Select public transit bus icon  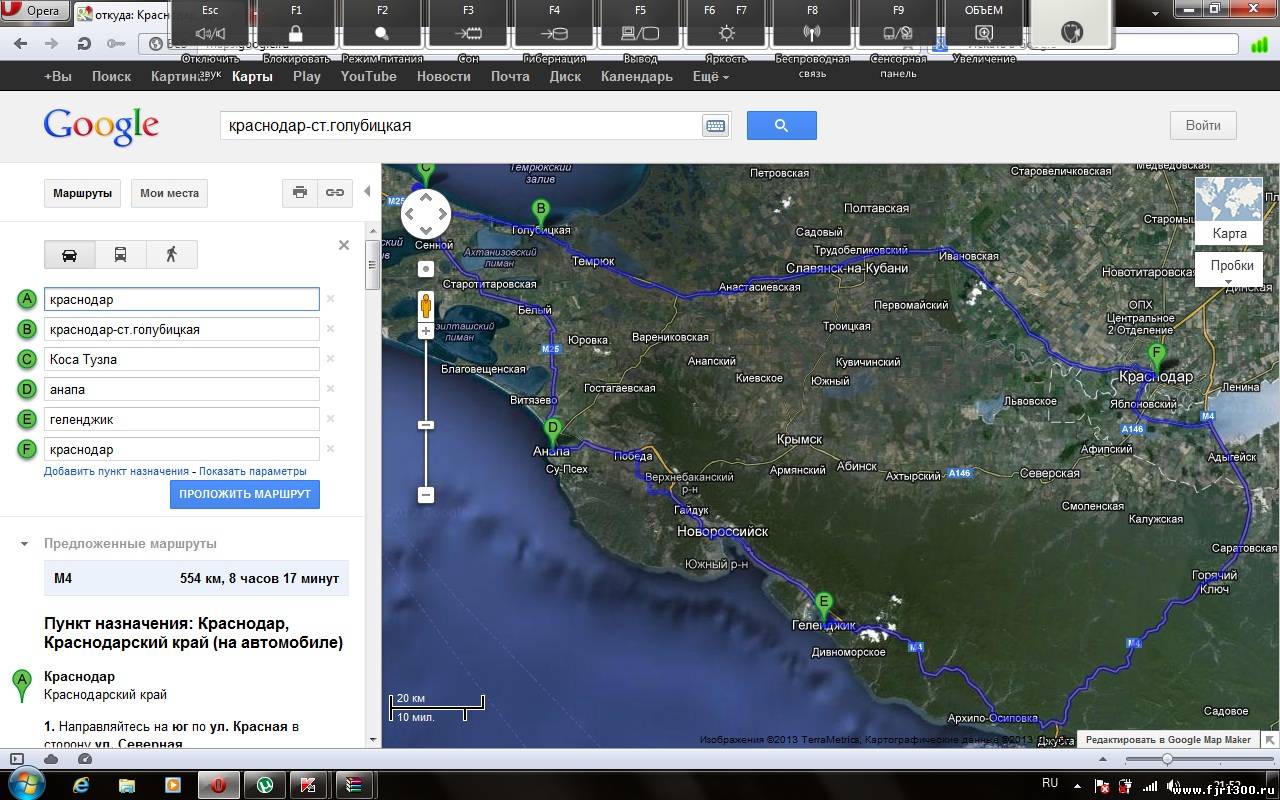[x=120, y=254]
